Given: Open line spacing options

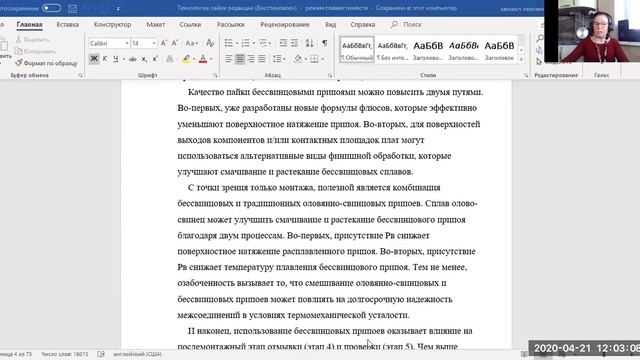Looking at the screenshot, I should coord(279,59).
